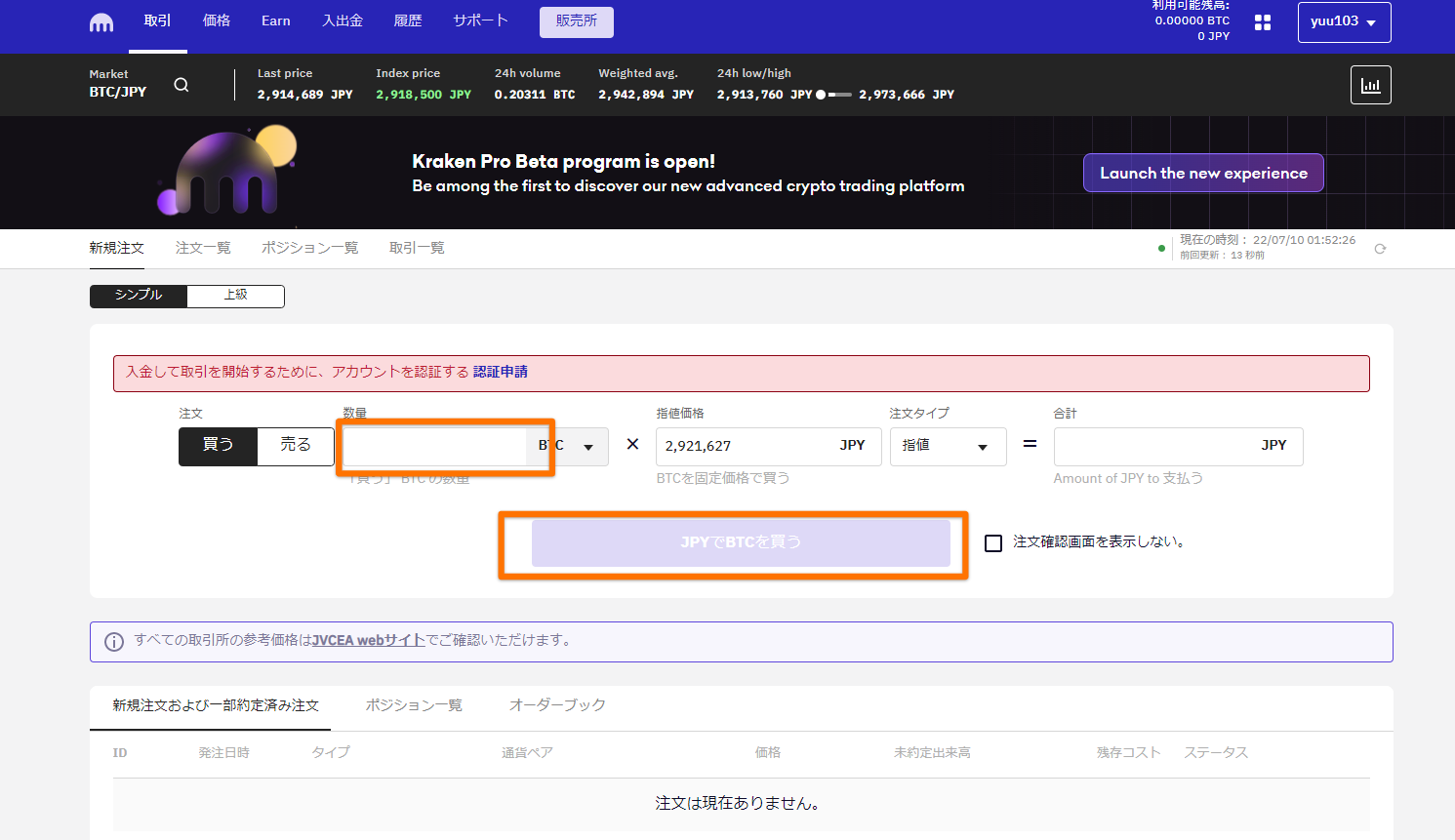Switch to 上級 order mode
Image resolution: width=1455 pixels, height=840 pixels.
coord(235,296)
